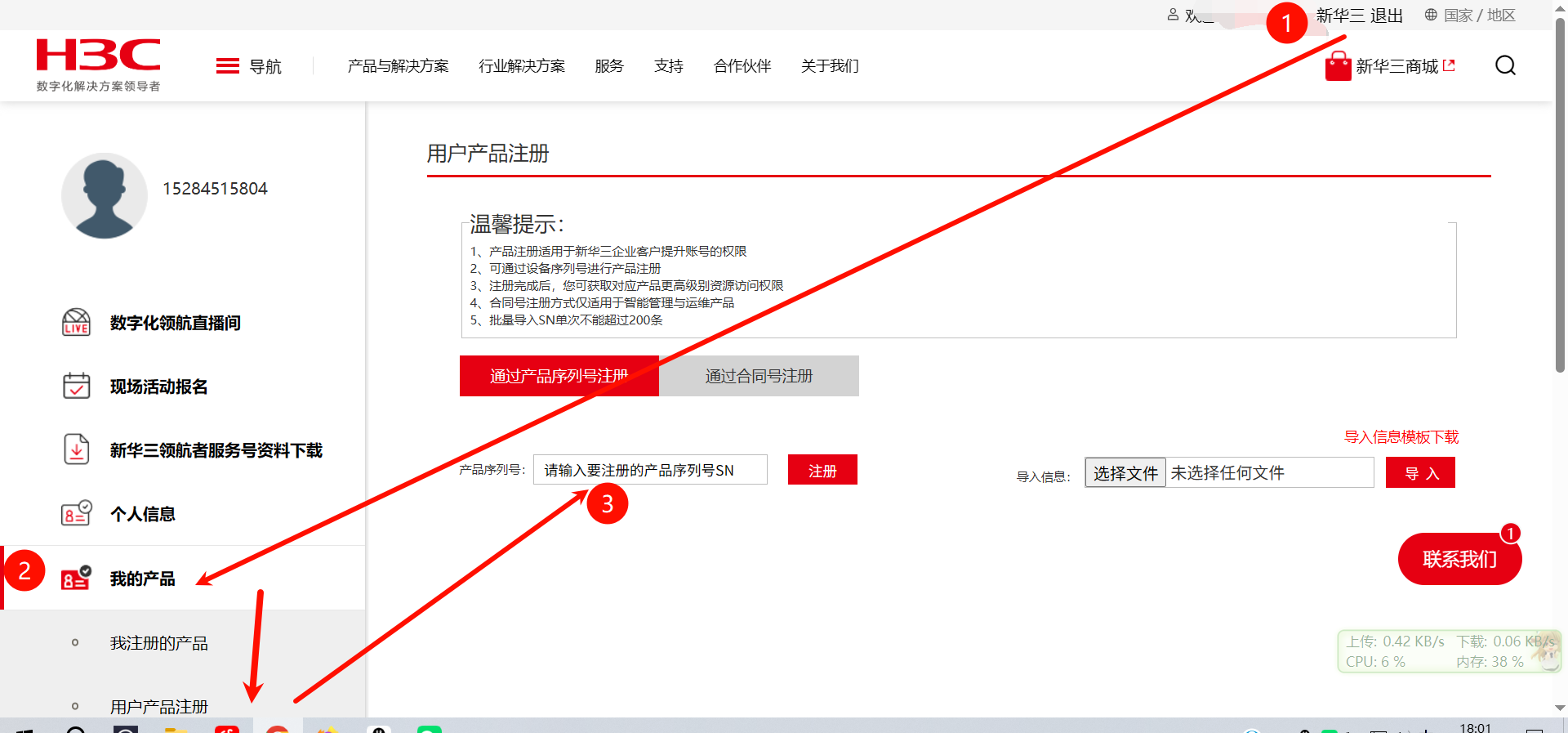Click the 上传 speed readout in monitor widget
1568x733 pixels.
pos(1395,641)
